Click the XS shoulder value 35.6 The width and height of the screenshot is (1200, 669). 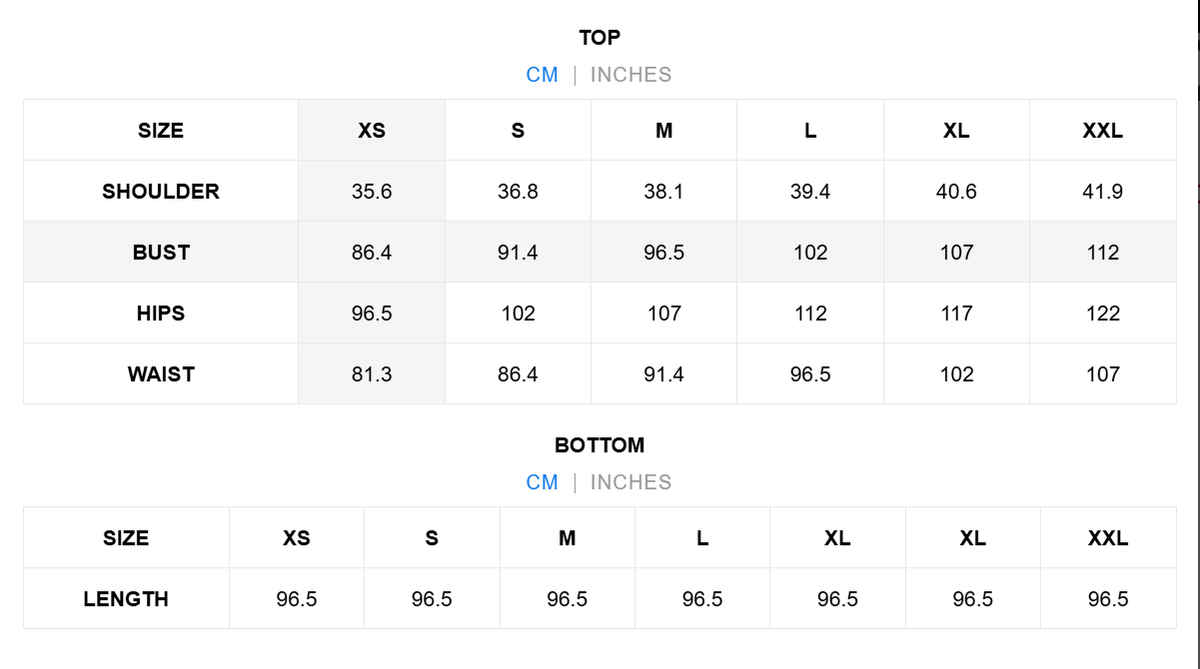(371, 191)
